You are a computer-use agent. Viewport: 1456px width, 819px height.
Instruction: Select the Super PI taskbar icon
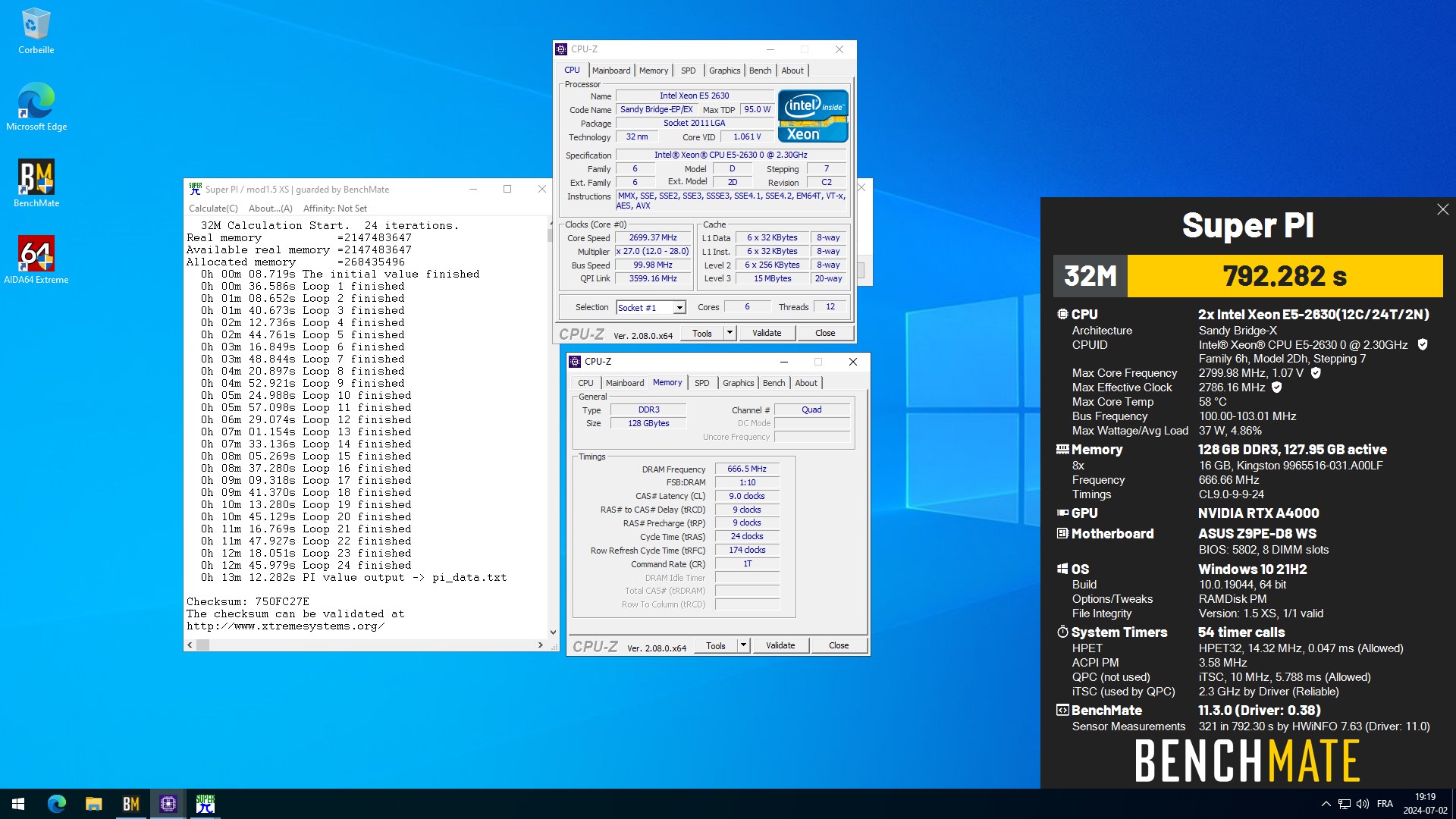(205, 804)
